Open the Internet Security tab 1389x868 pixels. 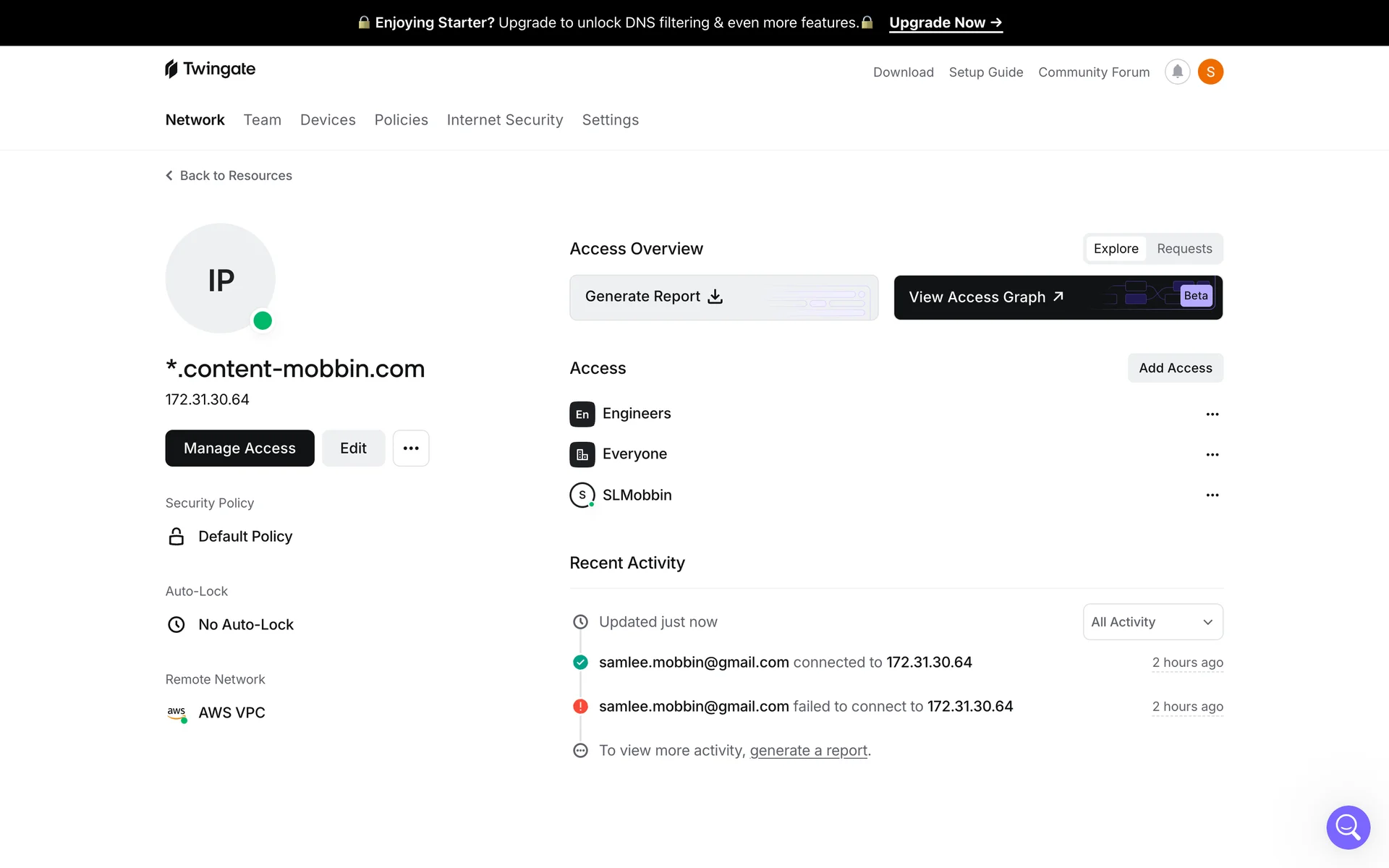point(505,120)
